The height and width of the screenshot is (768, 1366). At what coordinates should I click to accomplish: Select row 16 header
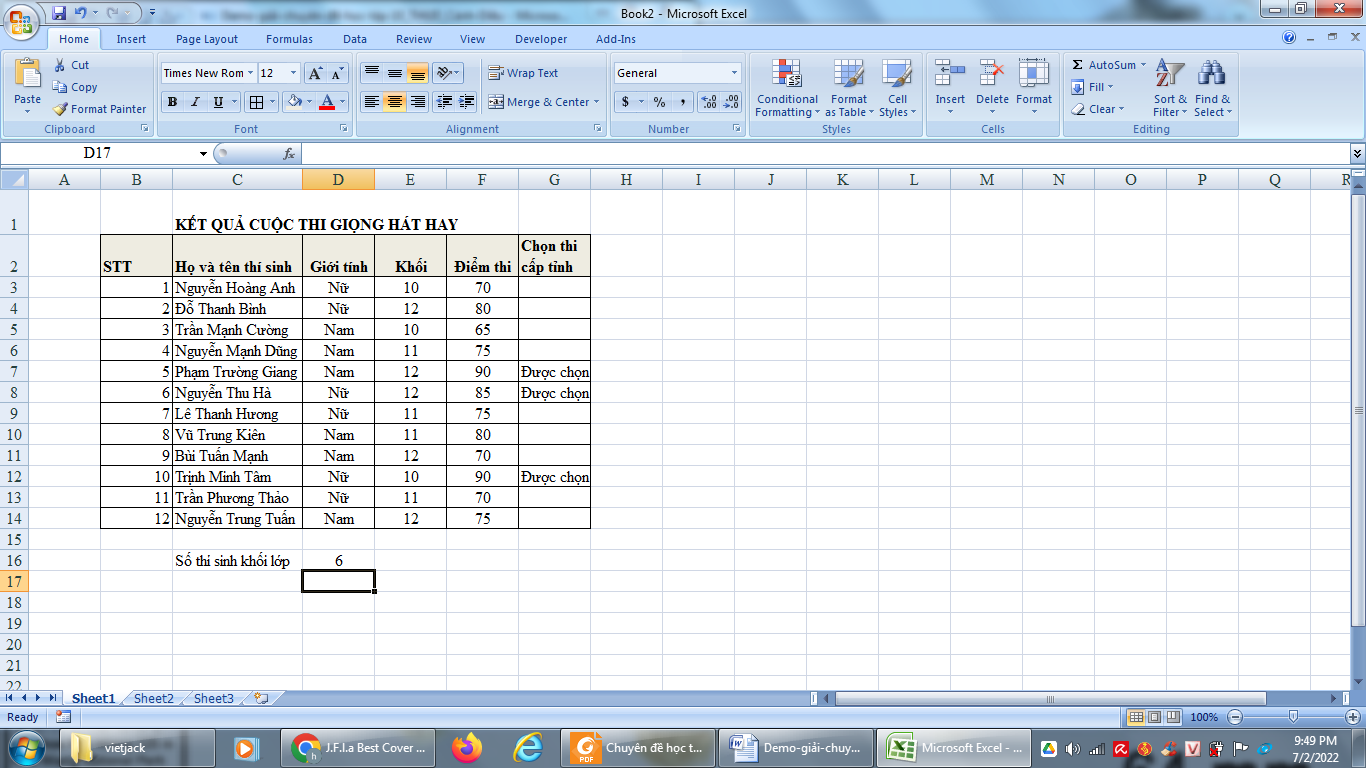click(x=14, y=561)
